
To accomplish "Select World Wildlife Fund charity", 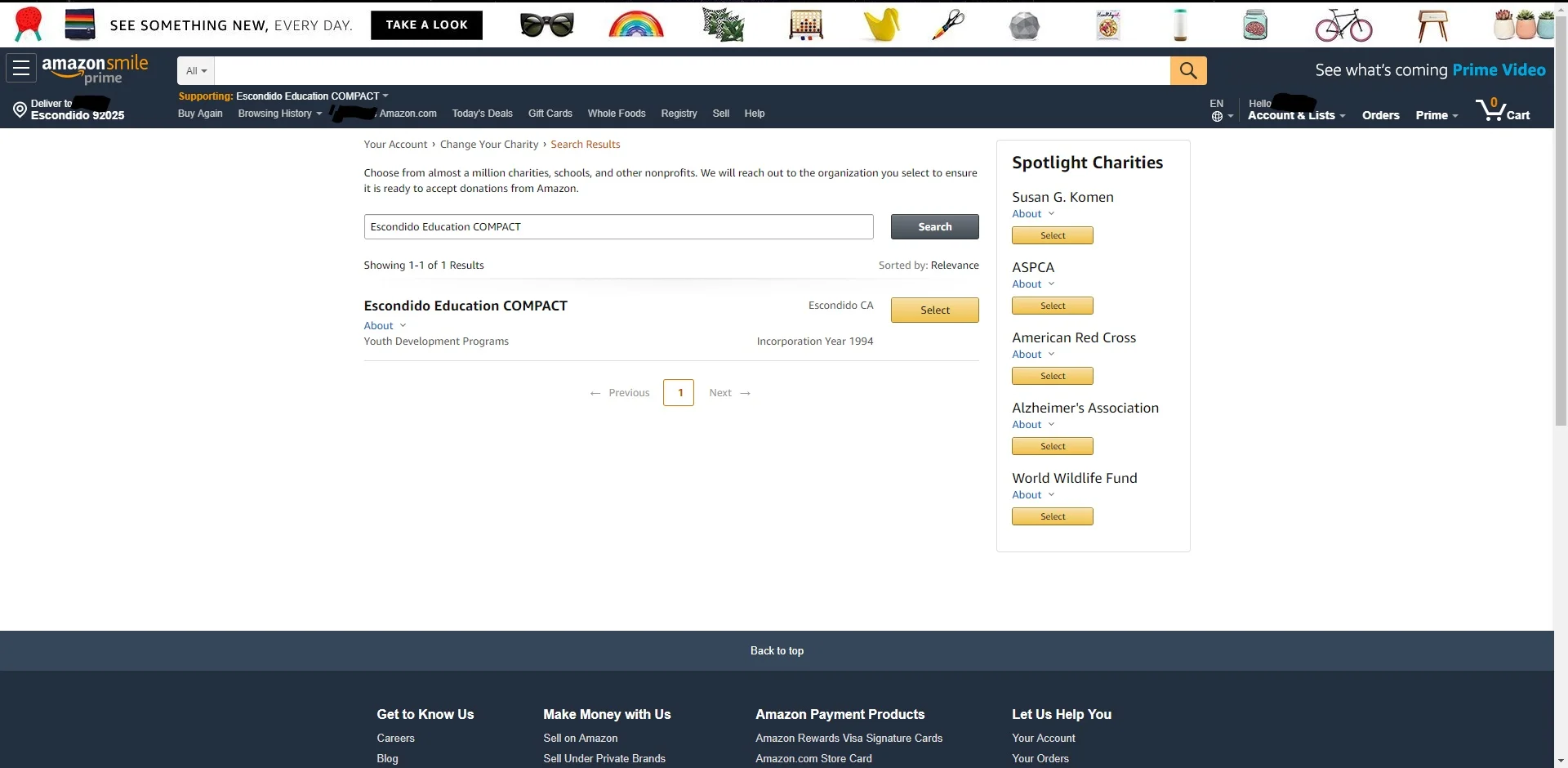I will 1053,516.
